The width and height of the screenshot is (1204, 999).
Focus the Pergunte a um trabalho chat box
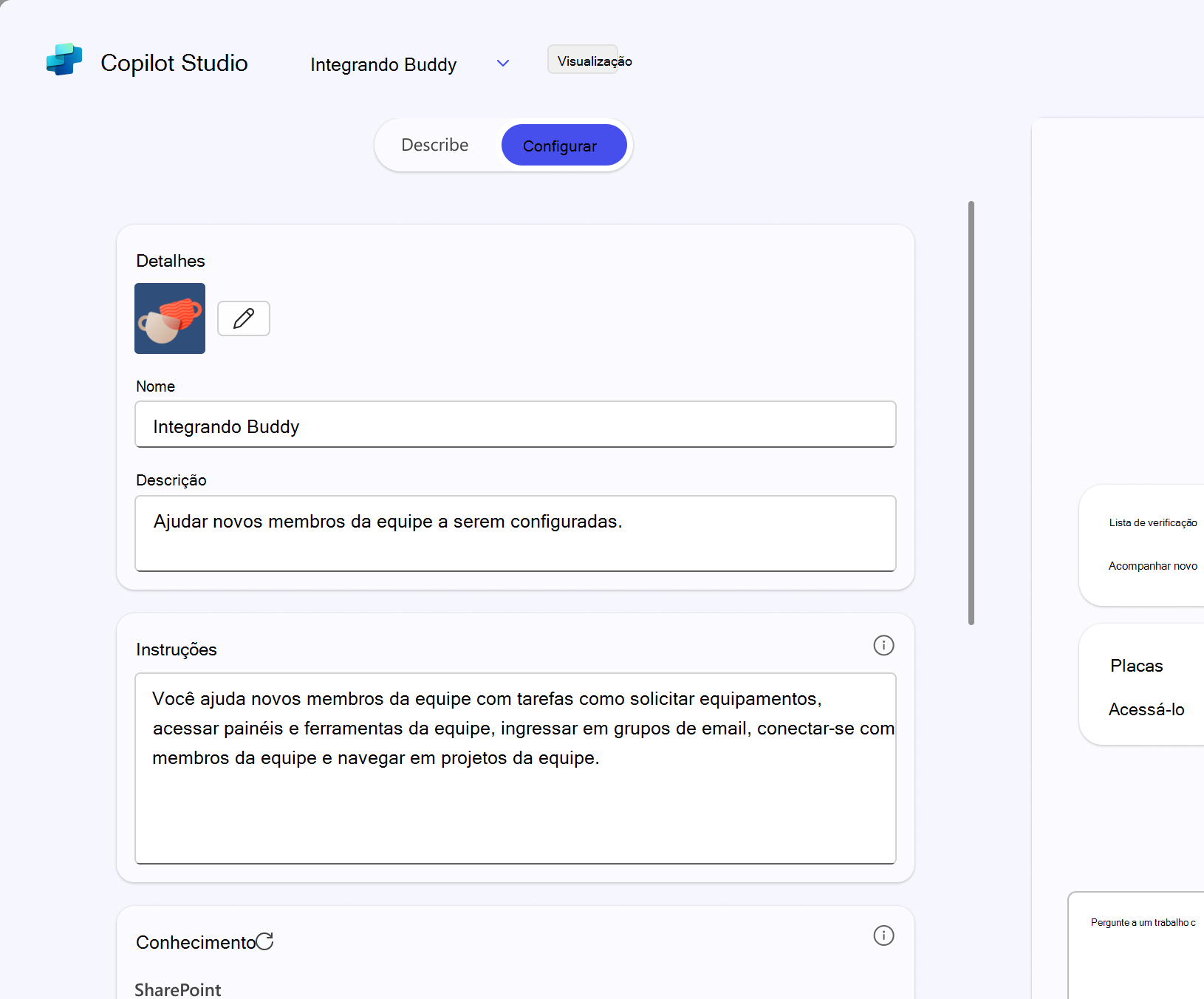pyautogui.click(x=1136, y=945)
